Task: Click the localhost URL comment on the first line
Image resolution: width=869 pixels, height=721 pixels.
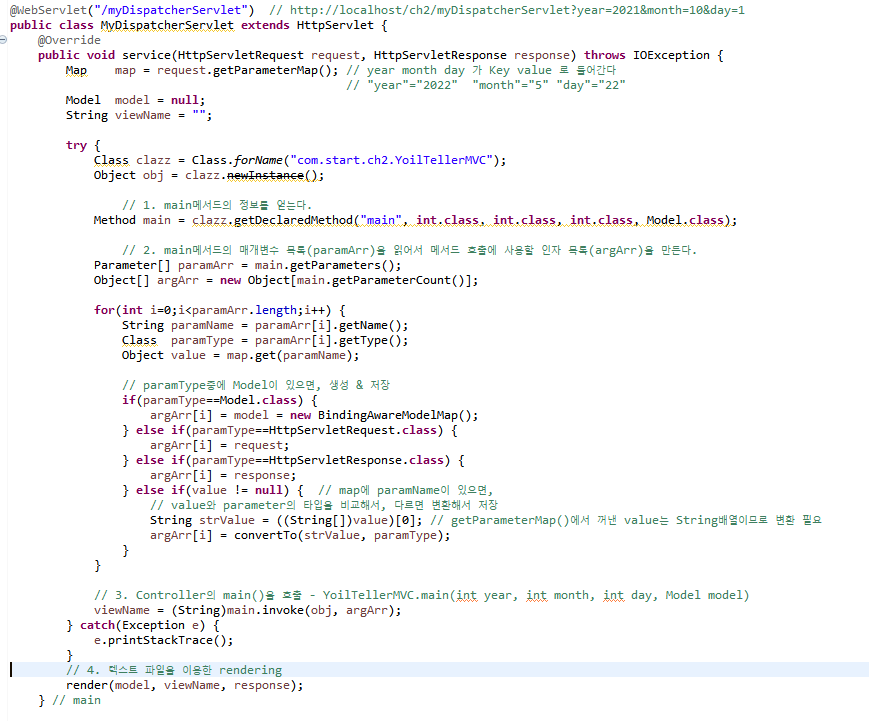Action: [507, 10]
